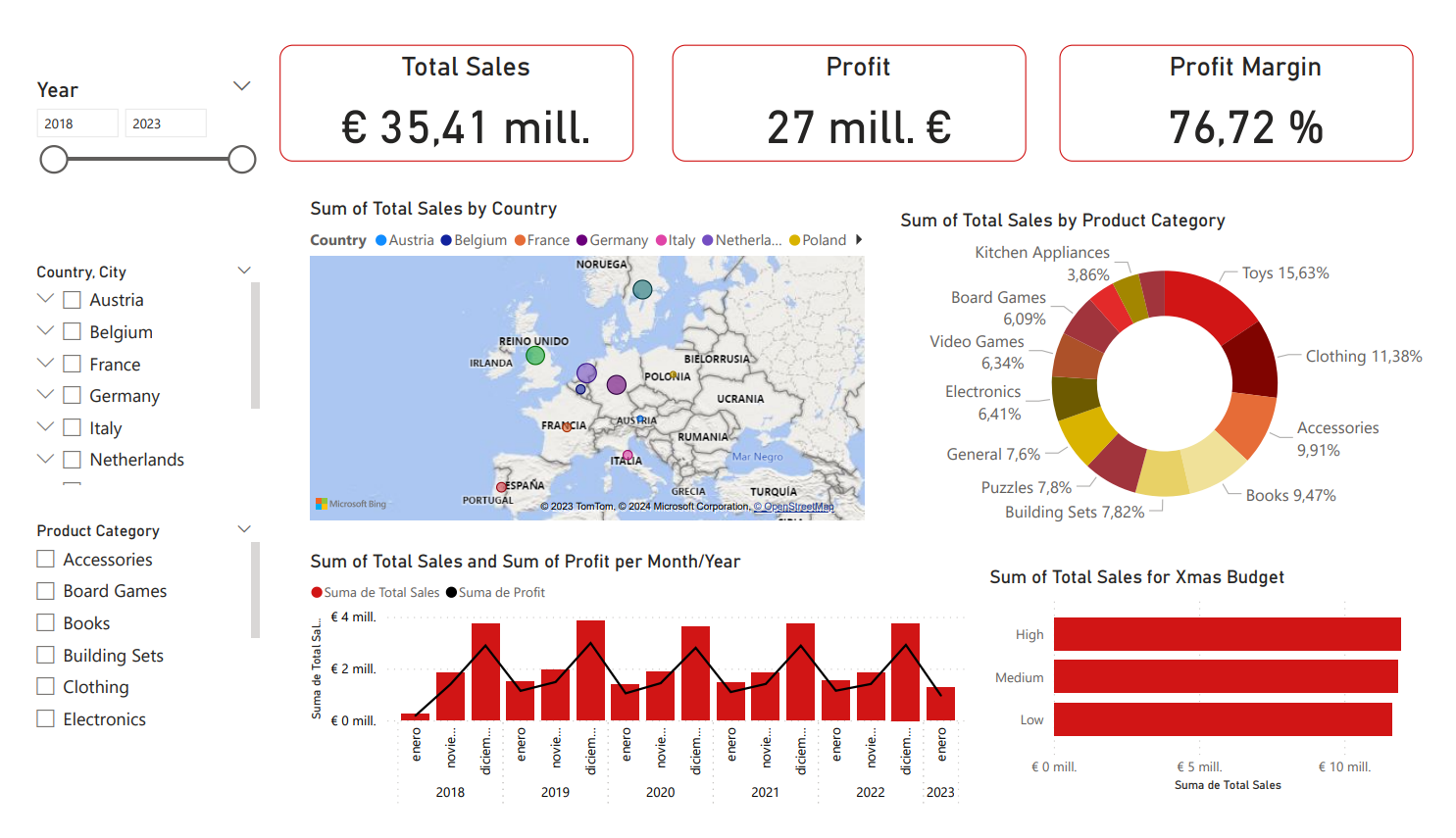
Task: Check the Austria country checkbox
Action: click(73, 300)
